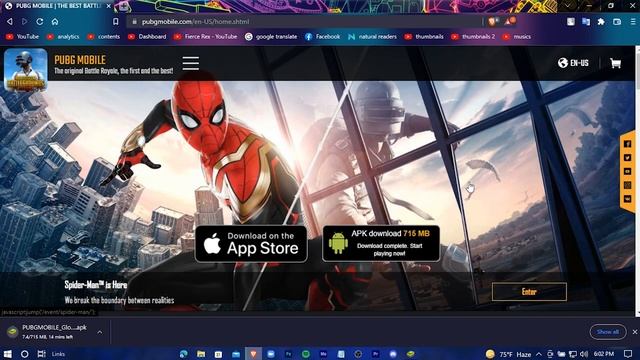The width and height of the screenshot is (640, 360).
Task: Open Premiere Pro from the taskbar
Action: 376,354
